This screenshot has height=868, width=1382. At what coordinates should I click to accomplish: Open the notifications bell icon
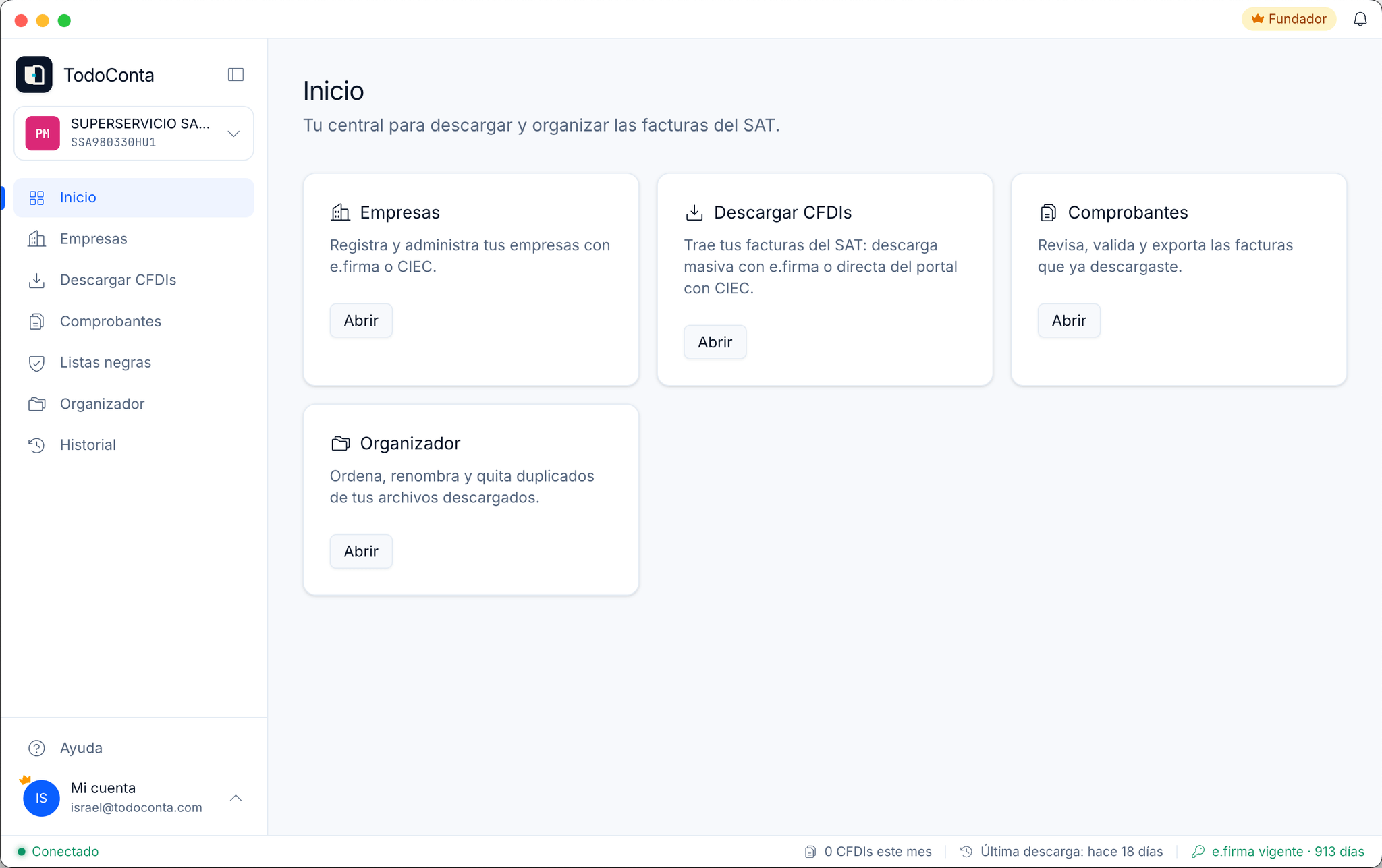[1360, 19]
